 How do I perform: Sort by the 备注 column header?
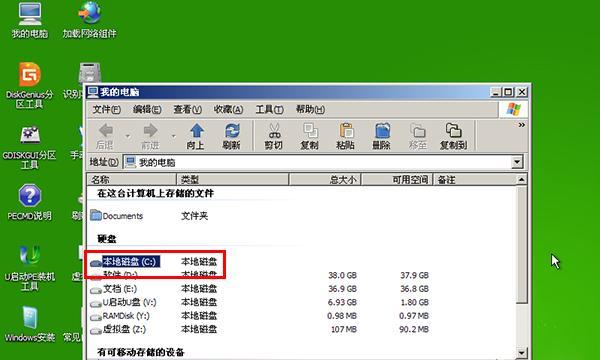(474, 179)
